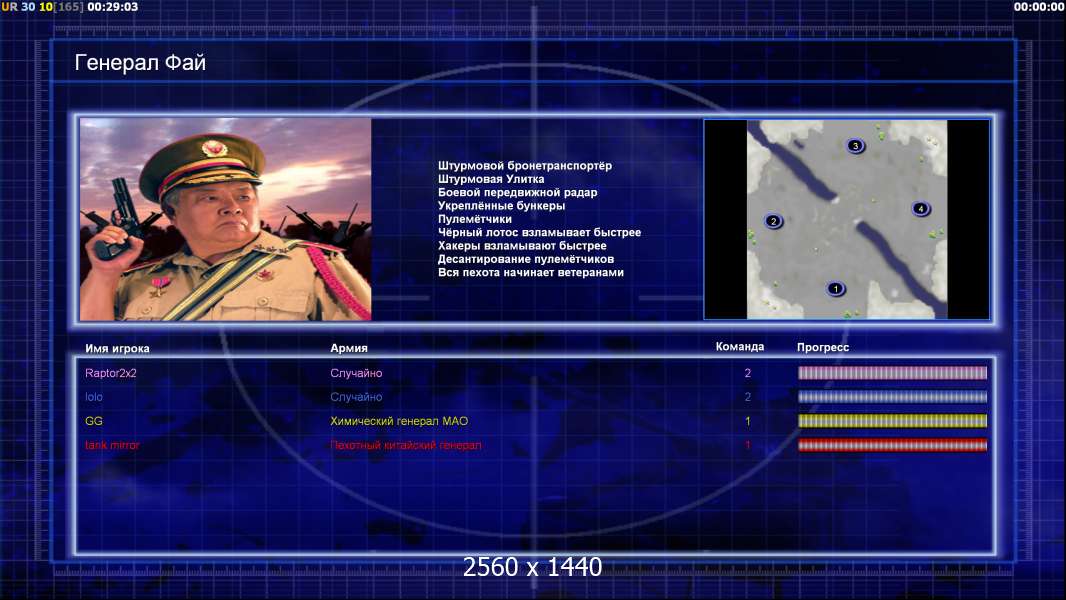Click the tank mirror red progress bar
The height and width of the screenshot is (600, 1066).
pyautogui.click(x=892, y=445)
